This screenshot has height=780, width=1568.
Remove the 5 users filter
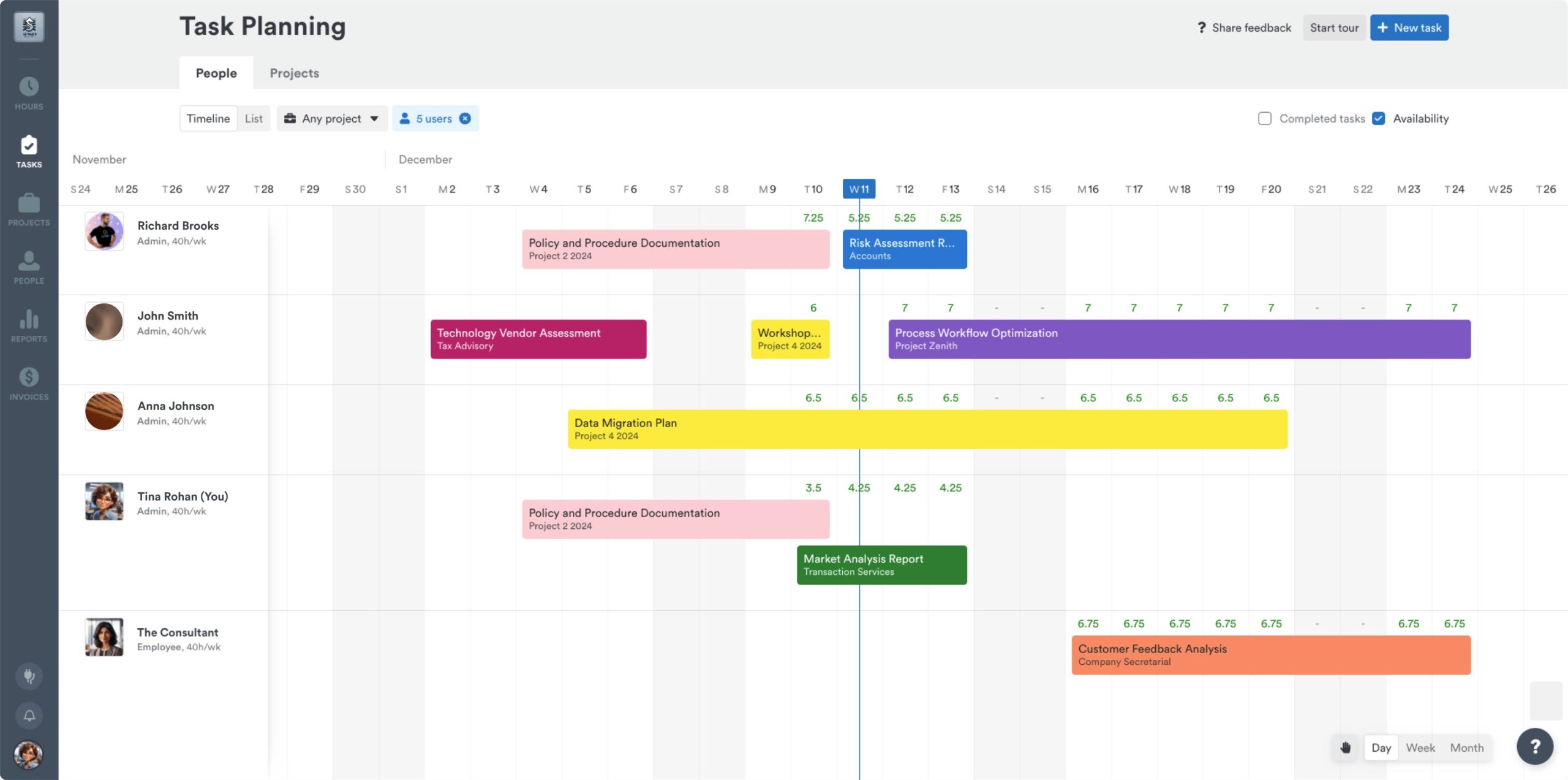click(x=464, y=118)
